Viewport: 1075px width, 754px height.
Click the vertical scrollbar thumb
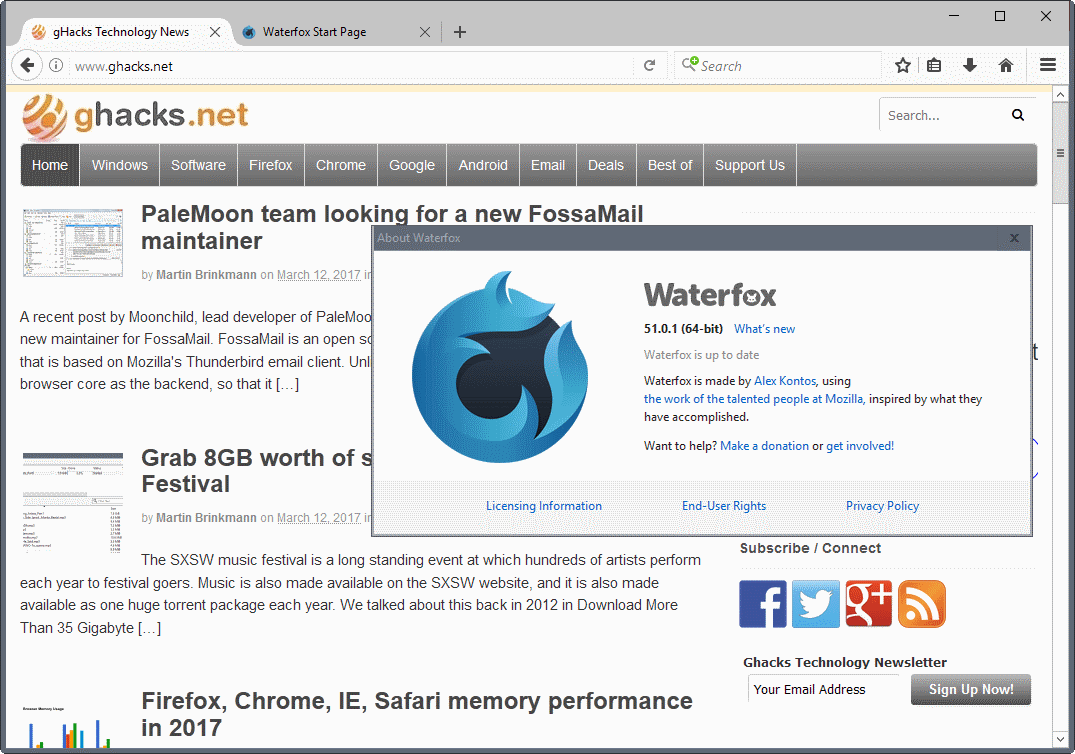pyautogui.click(x=1060, y=154)
